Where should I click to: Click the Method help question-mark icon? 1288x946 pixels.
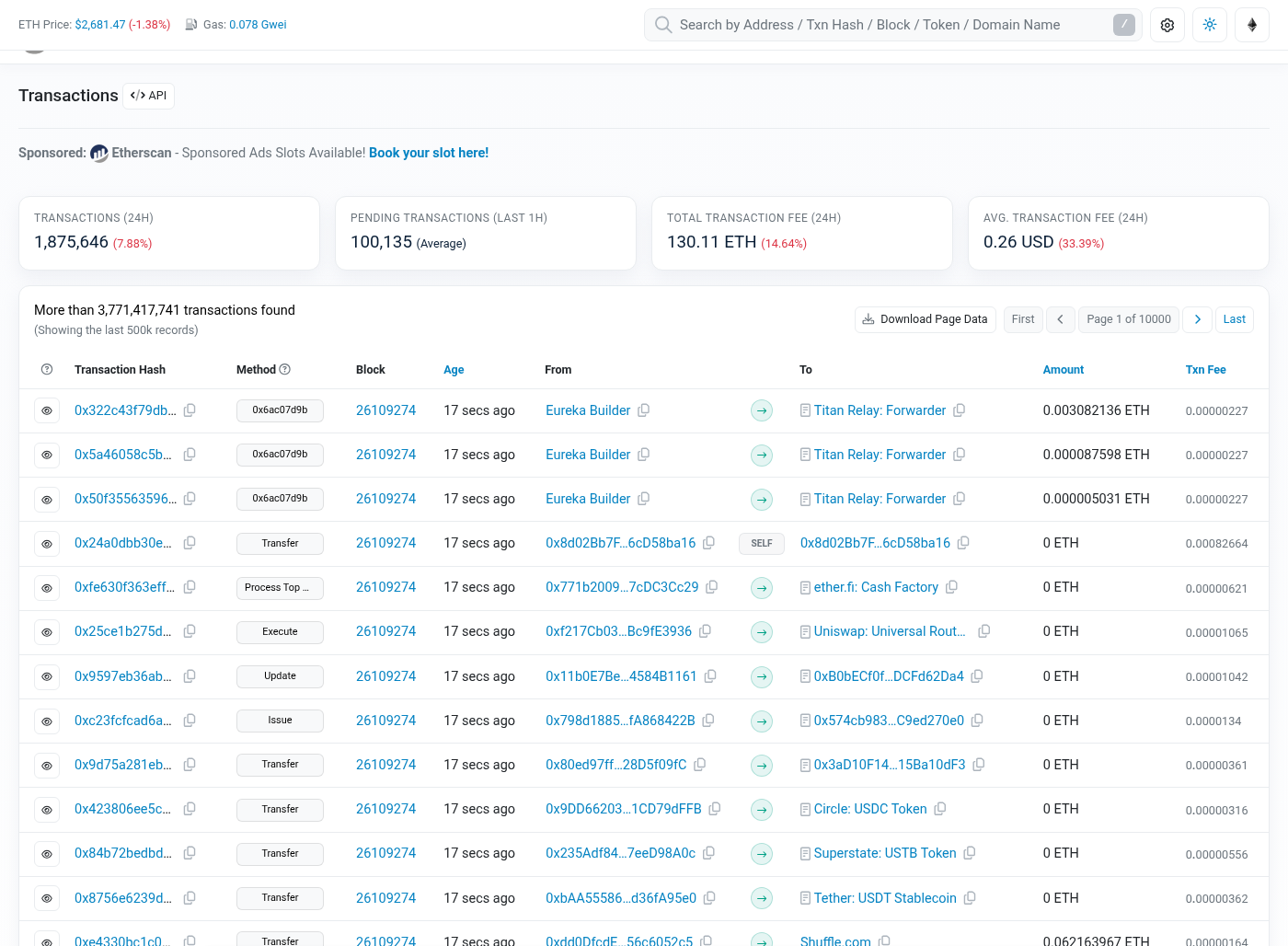(x=285, y=369)
